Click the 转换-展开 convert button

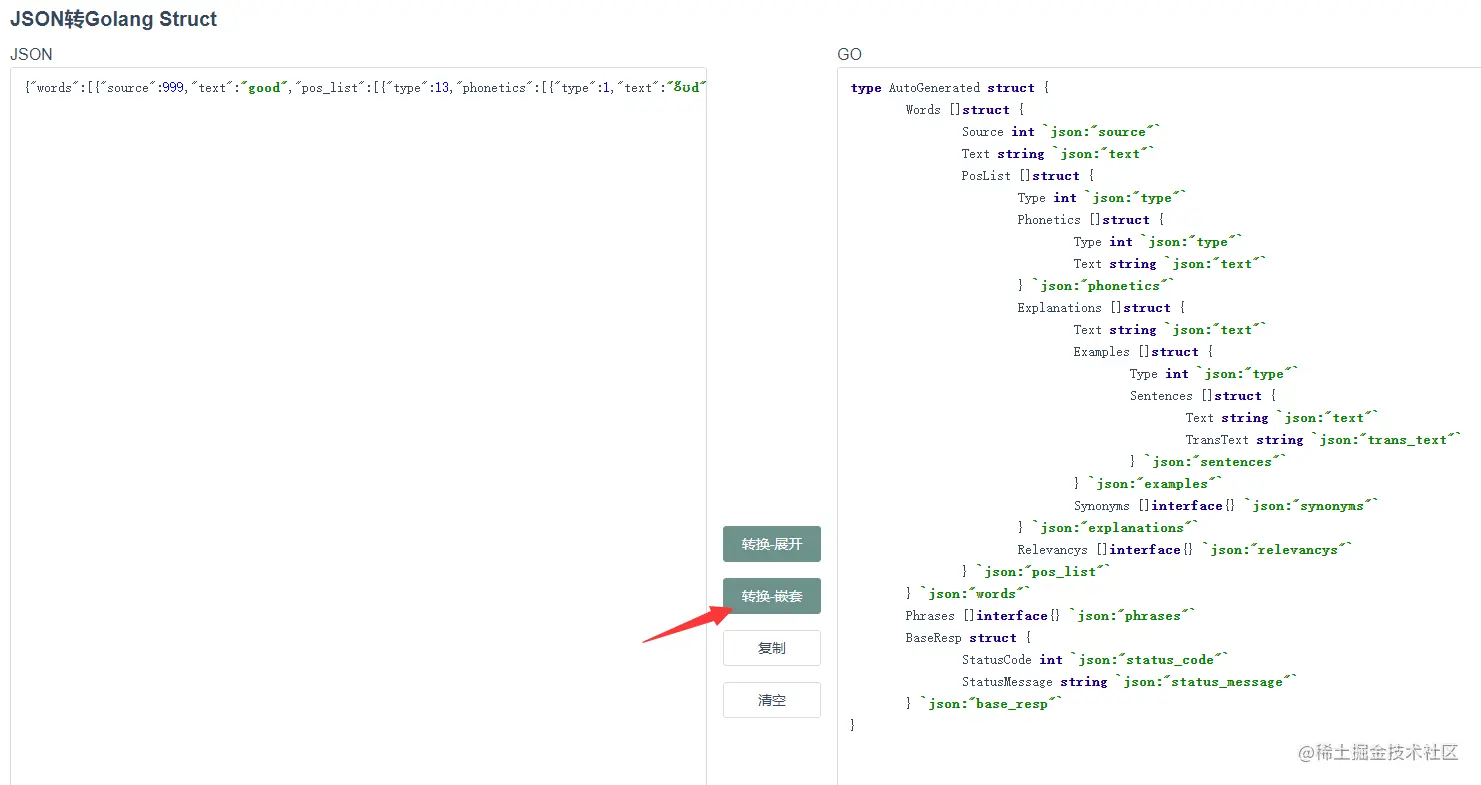(x=771, y=544)
